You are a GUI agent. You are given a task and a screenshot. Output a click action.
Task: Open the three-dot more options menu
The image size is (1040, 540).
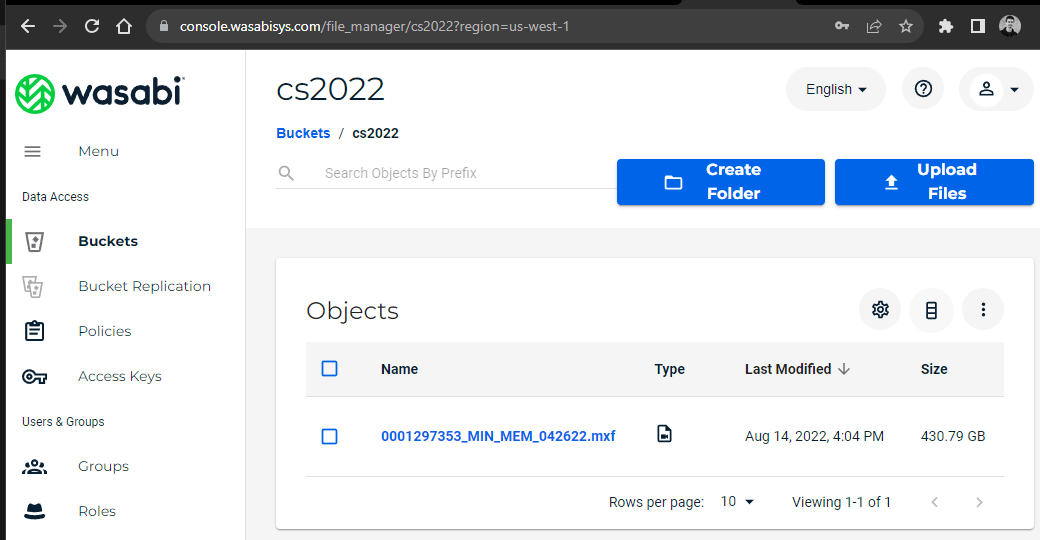pos(983,310)
